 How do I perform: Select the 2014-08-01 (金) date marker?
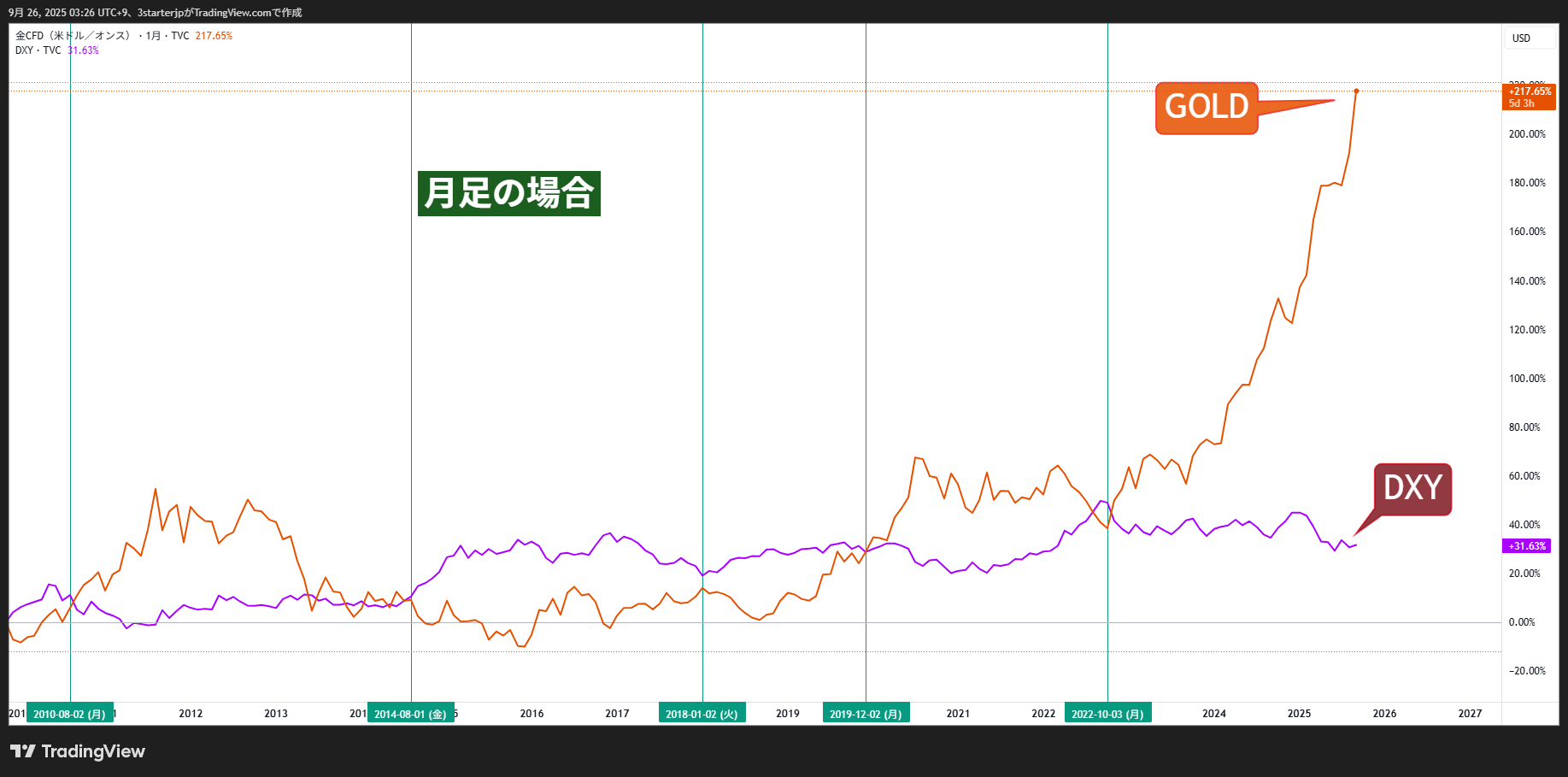410,714
